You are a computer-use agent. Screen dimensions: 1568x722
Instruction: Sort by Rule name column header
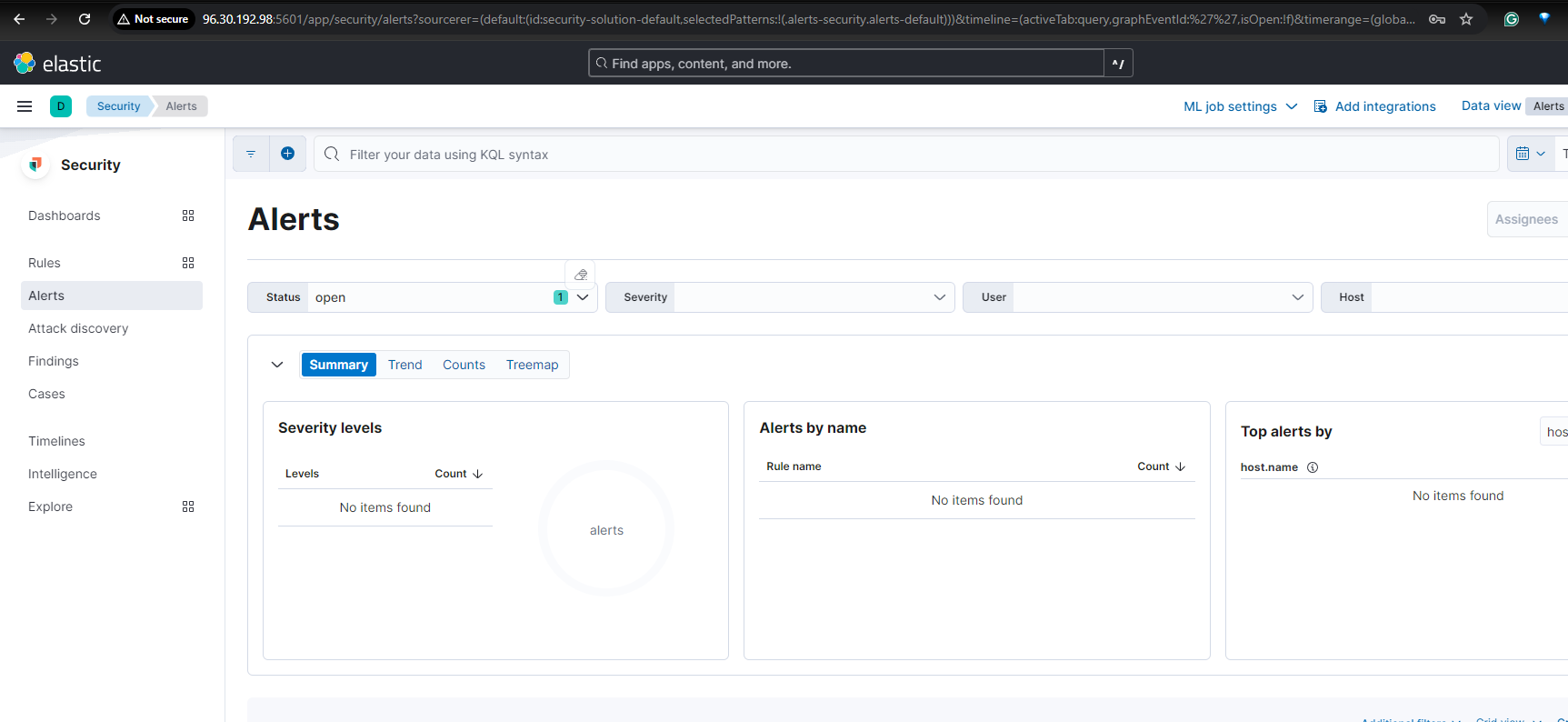[794, 466]
